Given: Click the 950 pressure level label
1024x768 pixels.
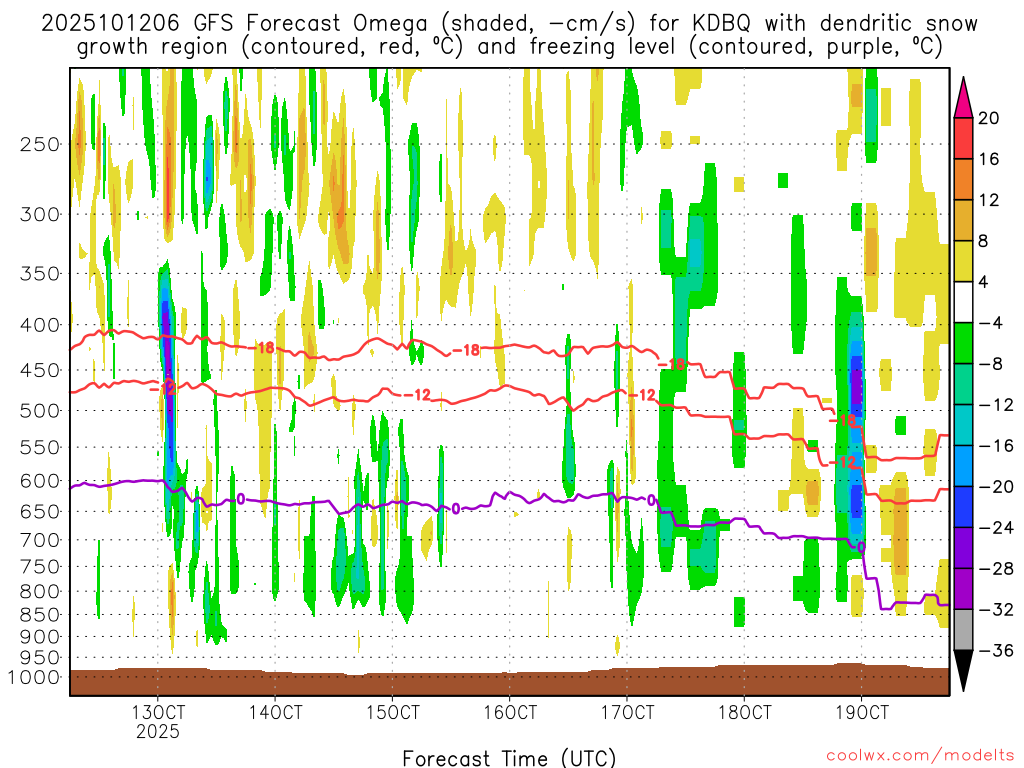Looking at the screenshot, I should tap(40, 658).
